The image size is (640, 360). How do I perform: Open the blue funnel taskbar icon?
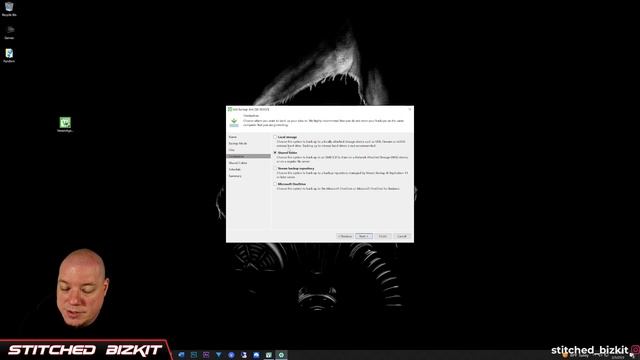click(x=219, y=355)
